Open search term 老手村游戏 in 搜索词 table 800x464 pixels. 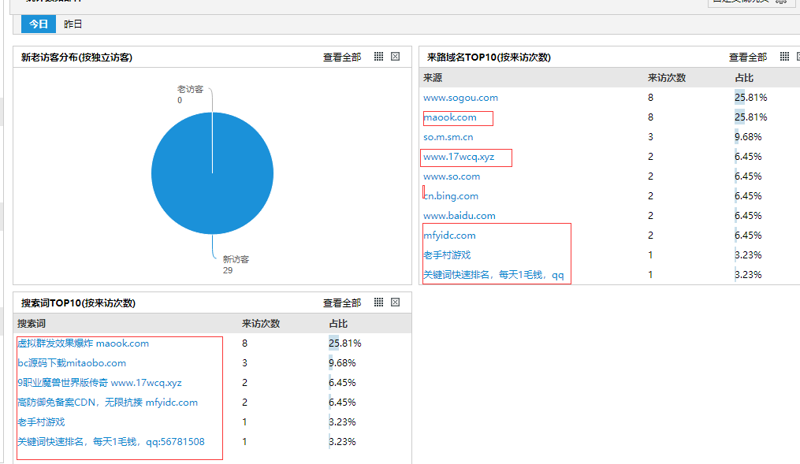[x=41, y=422]
